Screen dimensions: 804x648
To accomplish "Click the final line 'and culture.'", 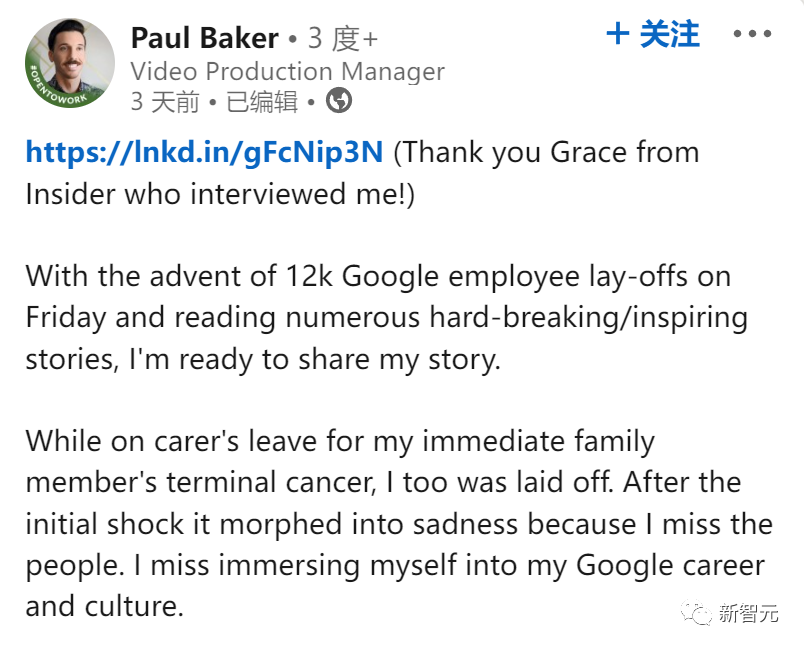I will click(105, 606).
